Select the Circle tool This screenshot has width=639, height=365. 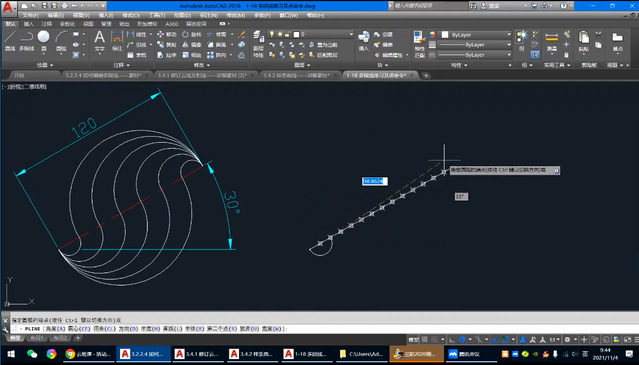pyautogui.click(x=43, y=40)
